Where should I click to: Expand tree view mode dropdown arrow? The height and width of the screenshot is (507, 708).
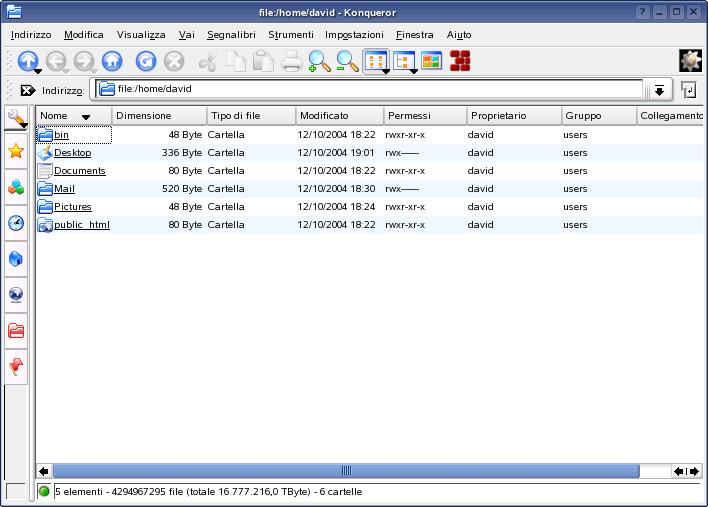[414, 71]
